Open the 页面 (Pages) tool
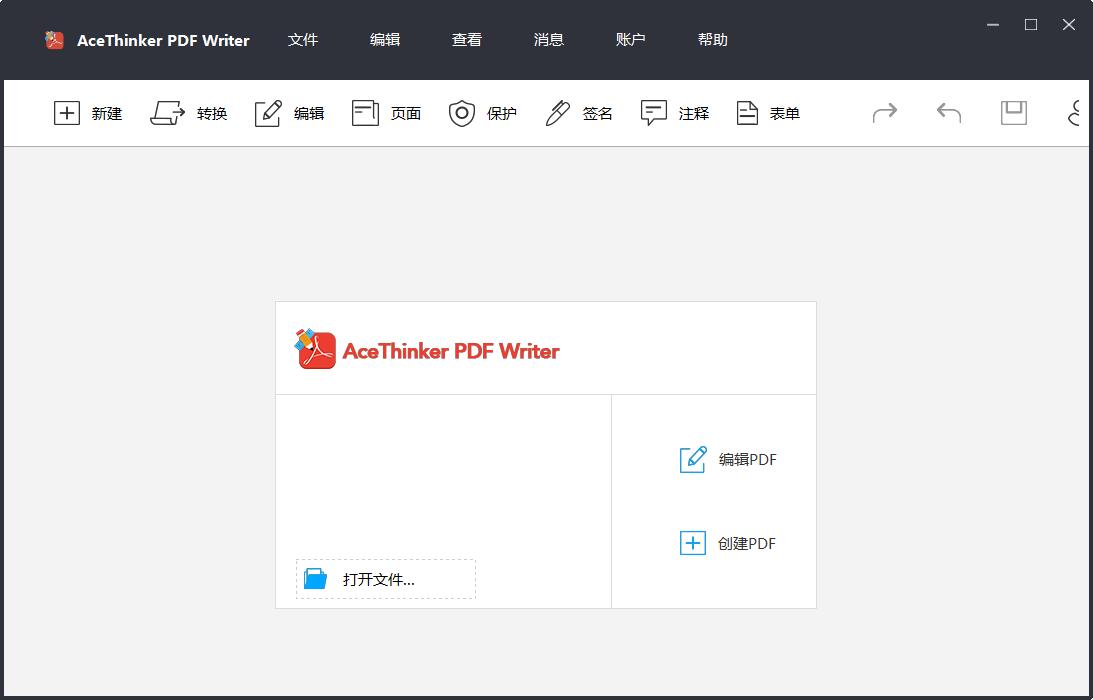Screen dimensions: 1093x700 click(x=386, y=113)
